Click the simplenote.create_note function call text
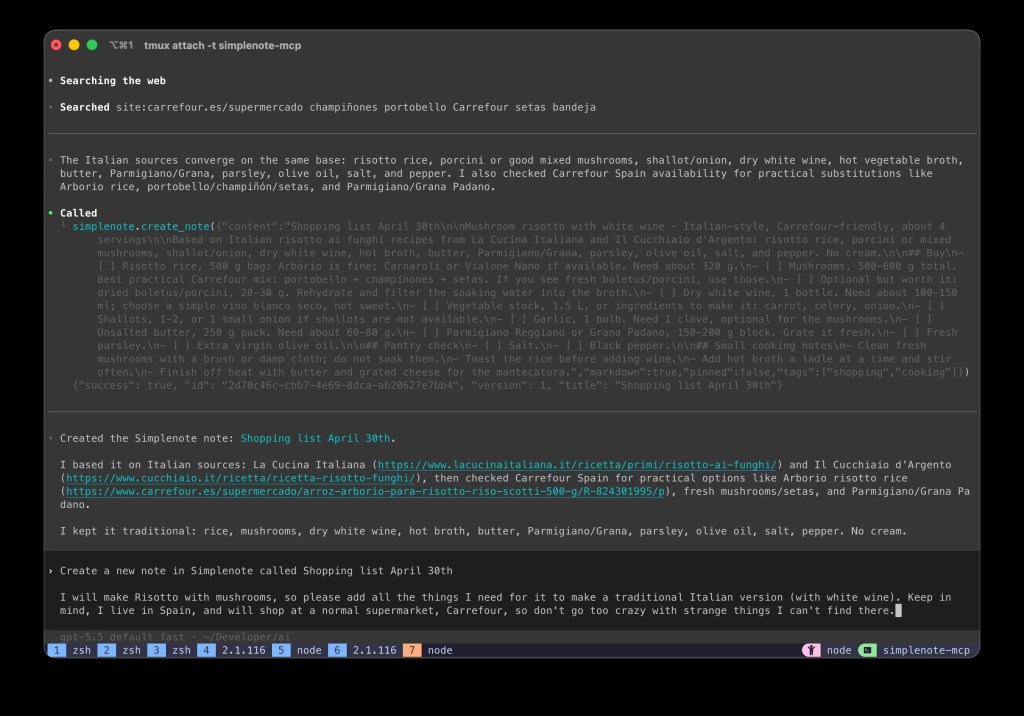Viewport: 1024px width, 716px height. [x=141, y=227]
